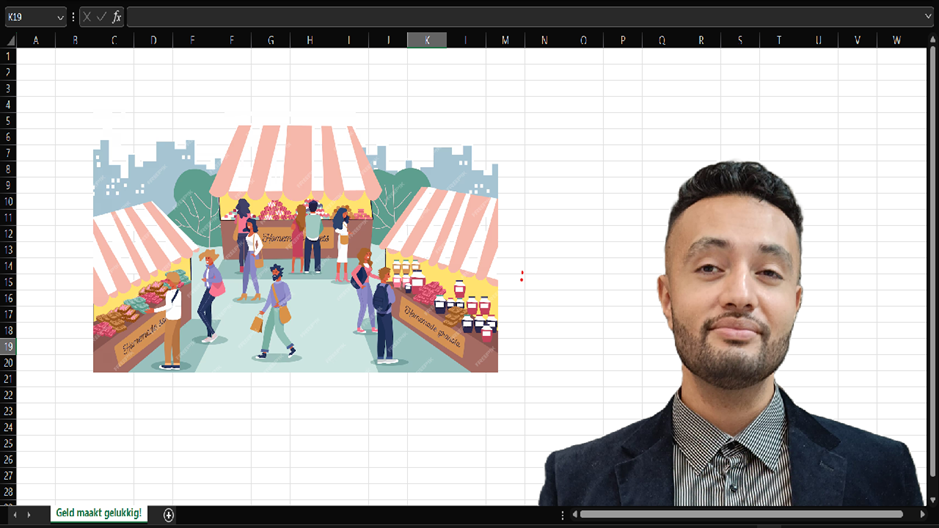Click the next sheet navigation arrow
The width and height of the screenshot is (939, 528).
pos(29,515)
